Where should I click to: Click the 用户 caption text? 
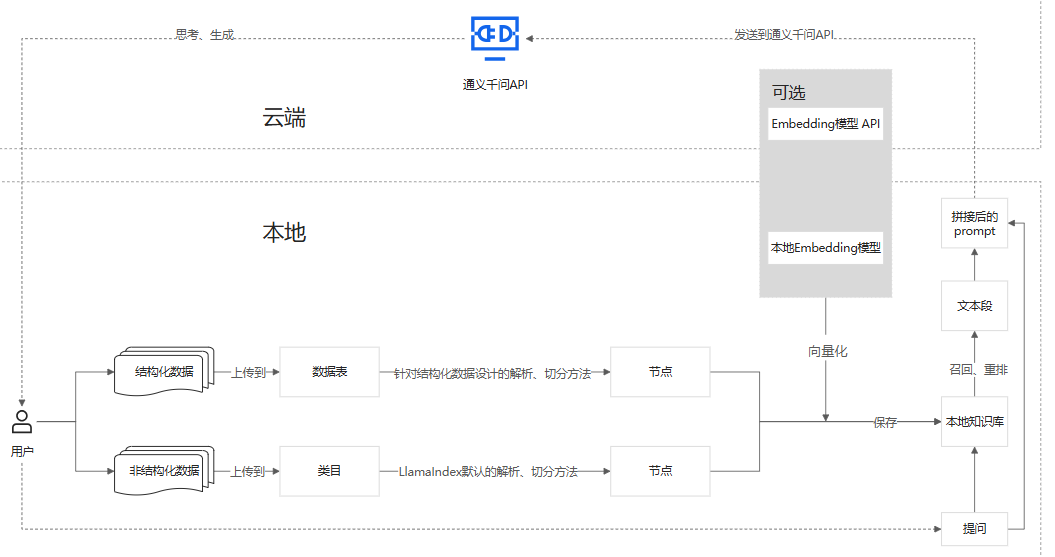click(x=22, y=451)
